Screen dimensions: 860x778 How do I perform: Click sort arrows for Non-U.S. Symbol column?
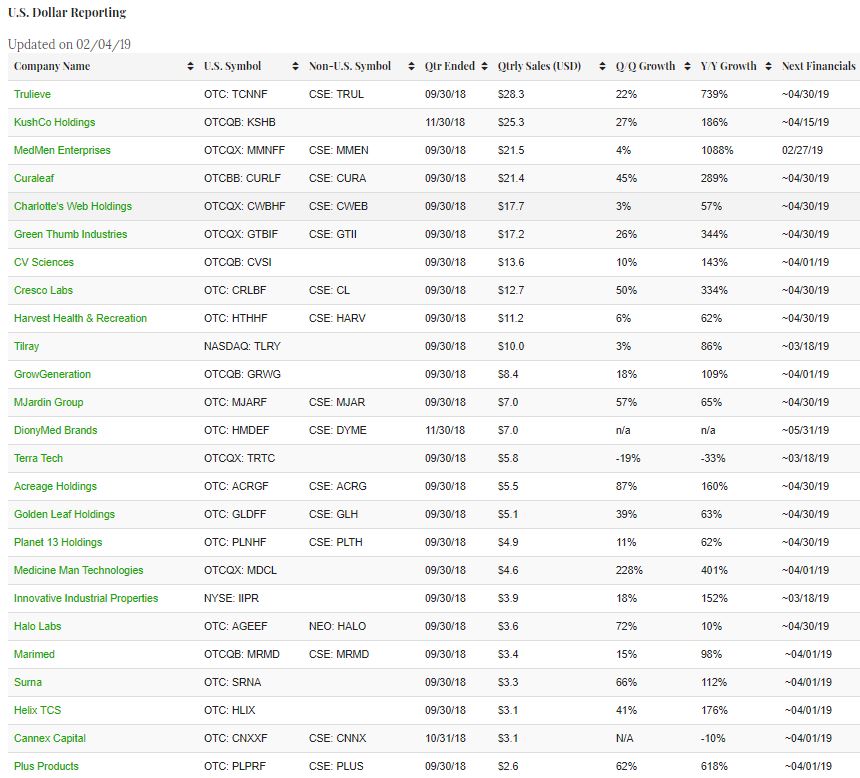click(411, 67)
